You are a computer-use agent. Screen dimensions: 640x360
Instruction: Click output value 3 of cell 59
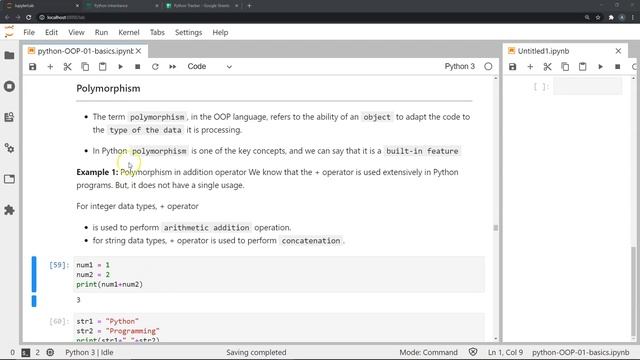[78, 300]
